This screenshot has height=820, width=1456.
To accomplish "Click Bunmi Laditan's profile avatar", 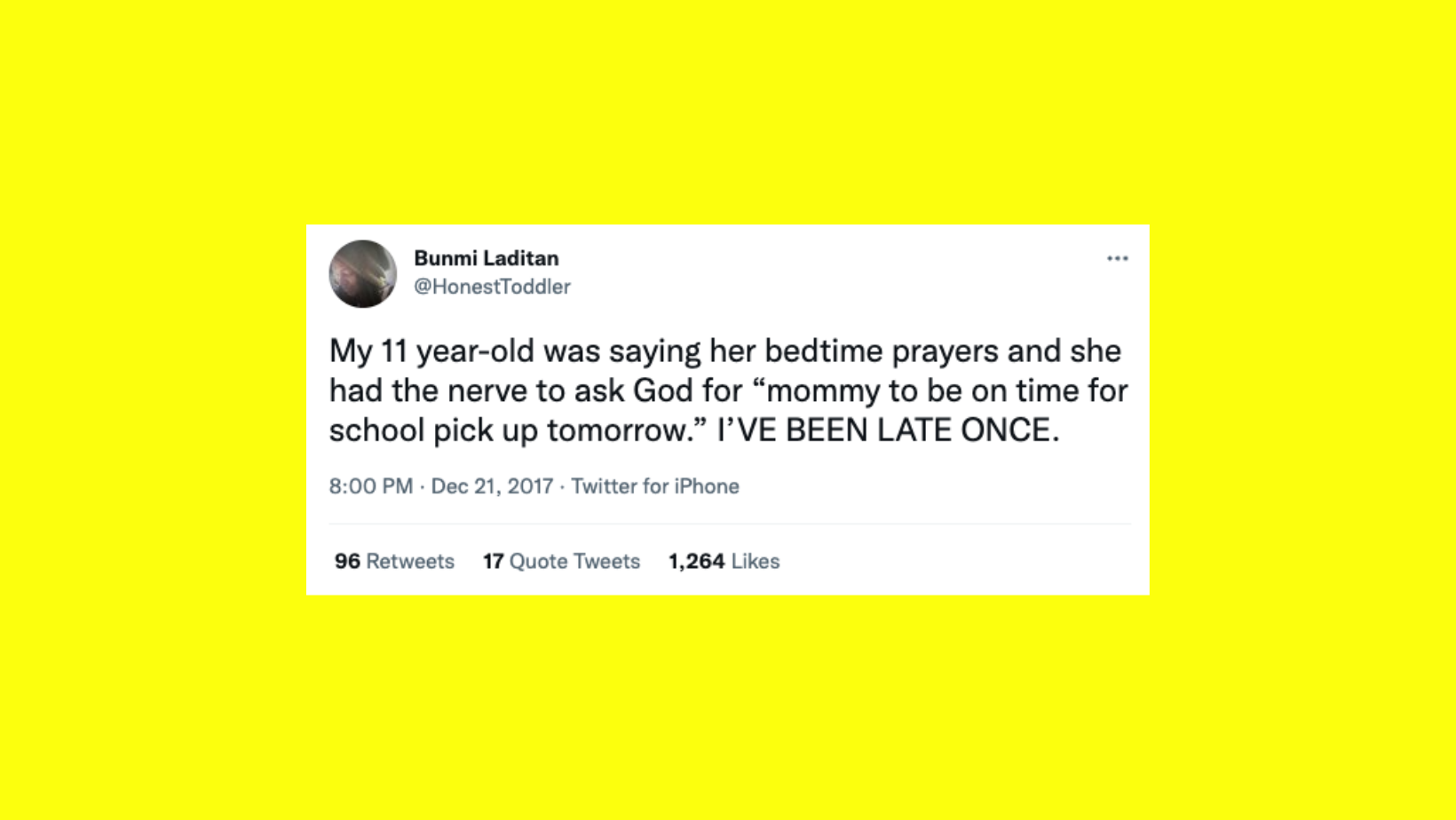I will point(362,273).
